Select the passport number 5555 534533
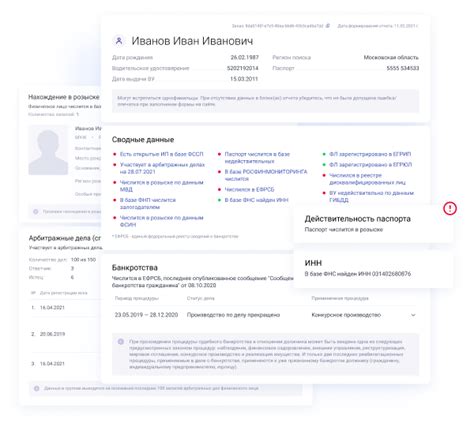The image size is (474, 426). point(403,68)
